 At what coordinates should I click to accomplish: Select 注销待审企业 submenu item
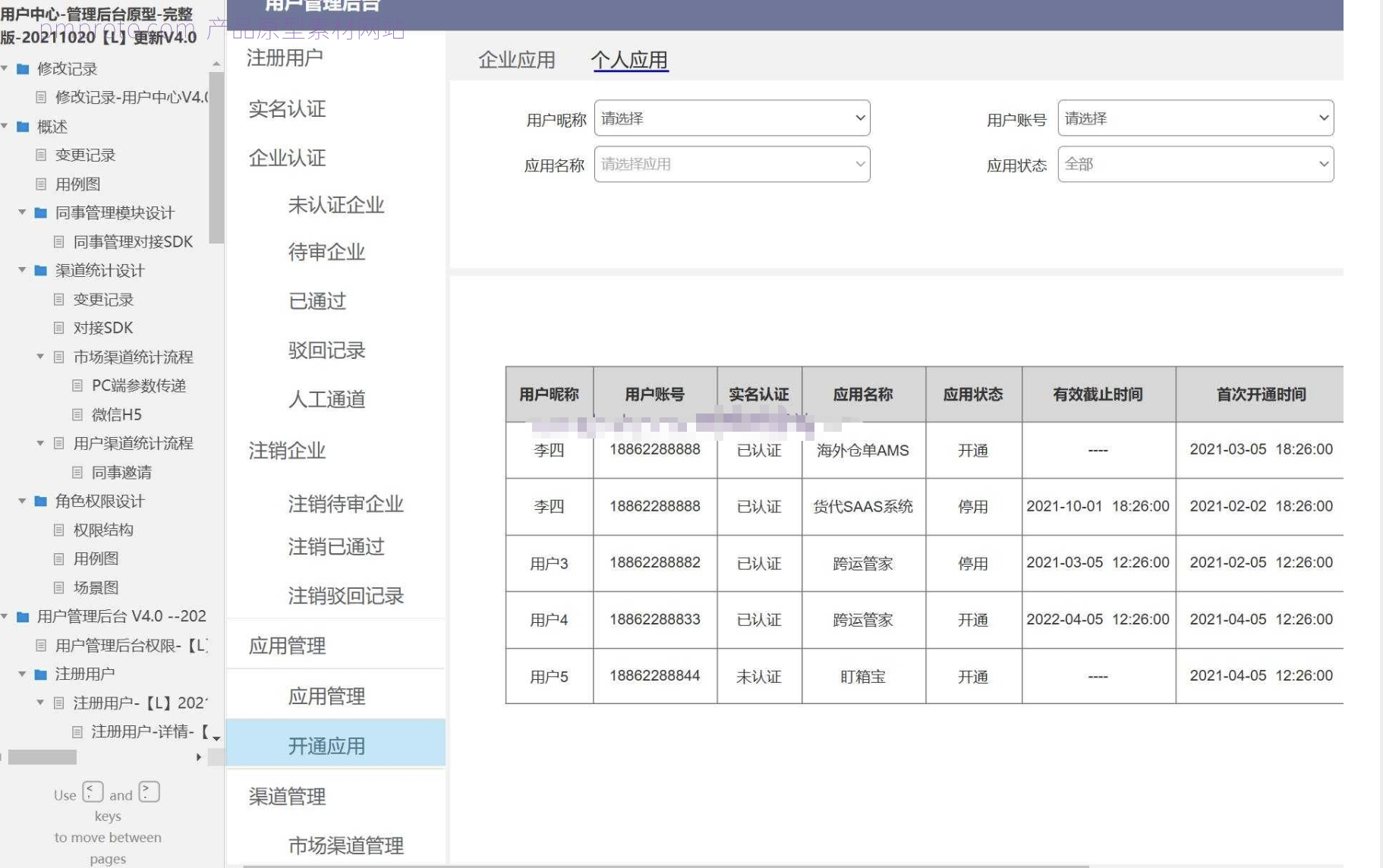pos(345,505)
